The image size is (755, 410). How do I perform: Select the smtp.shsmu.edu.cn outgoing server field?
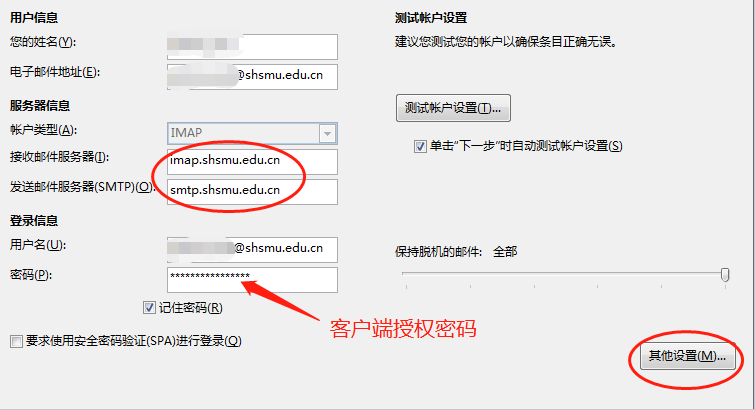[x=252, y=191]
